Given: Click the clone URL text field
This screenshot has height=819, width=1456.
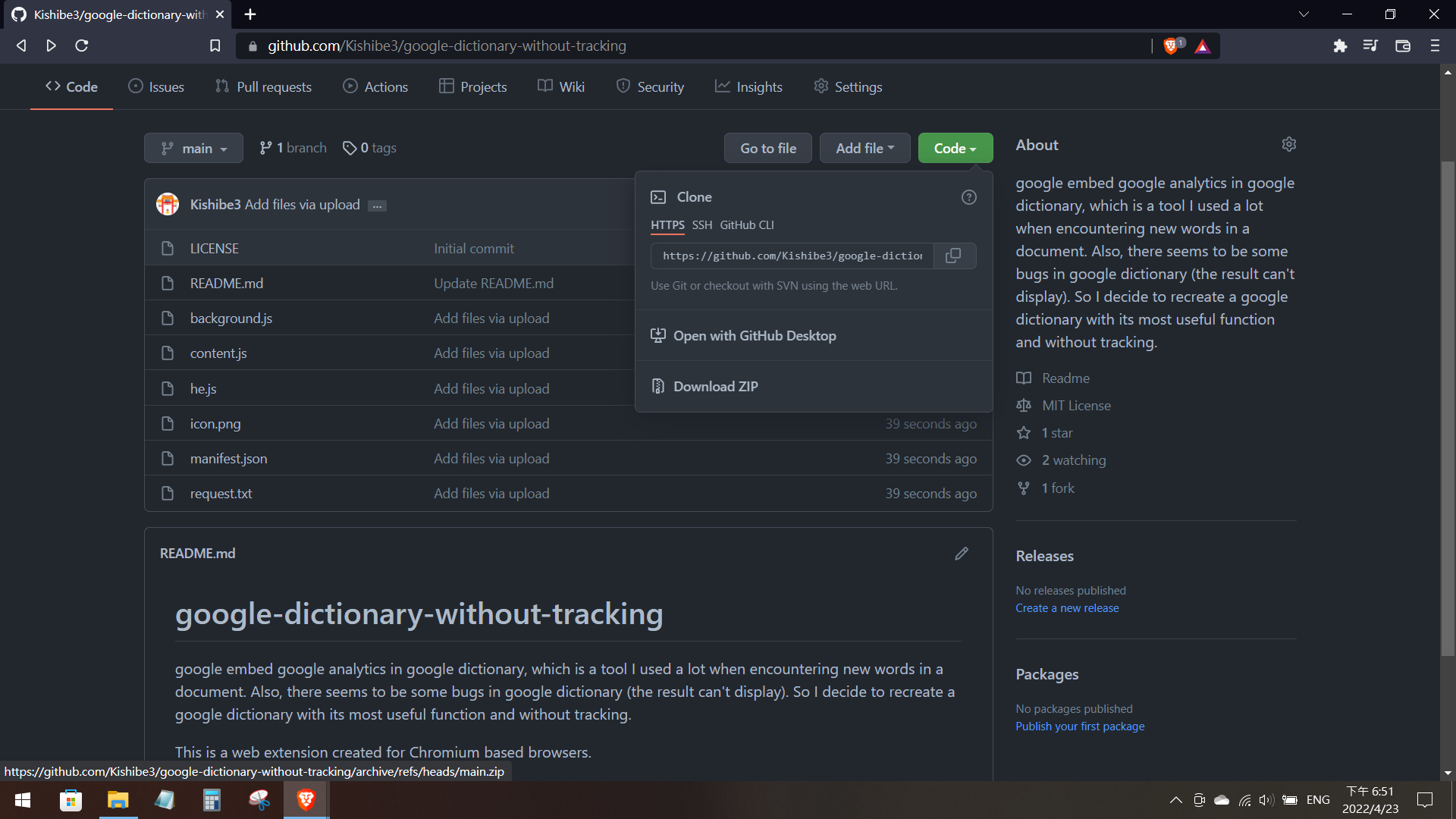Looking at the screenshot, I should click(x=792, y=256).
